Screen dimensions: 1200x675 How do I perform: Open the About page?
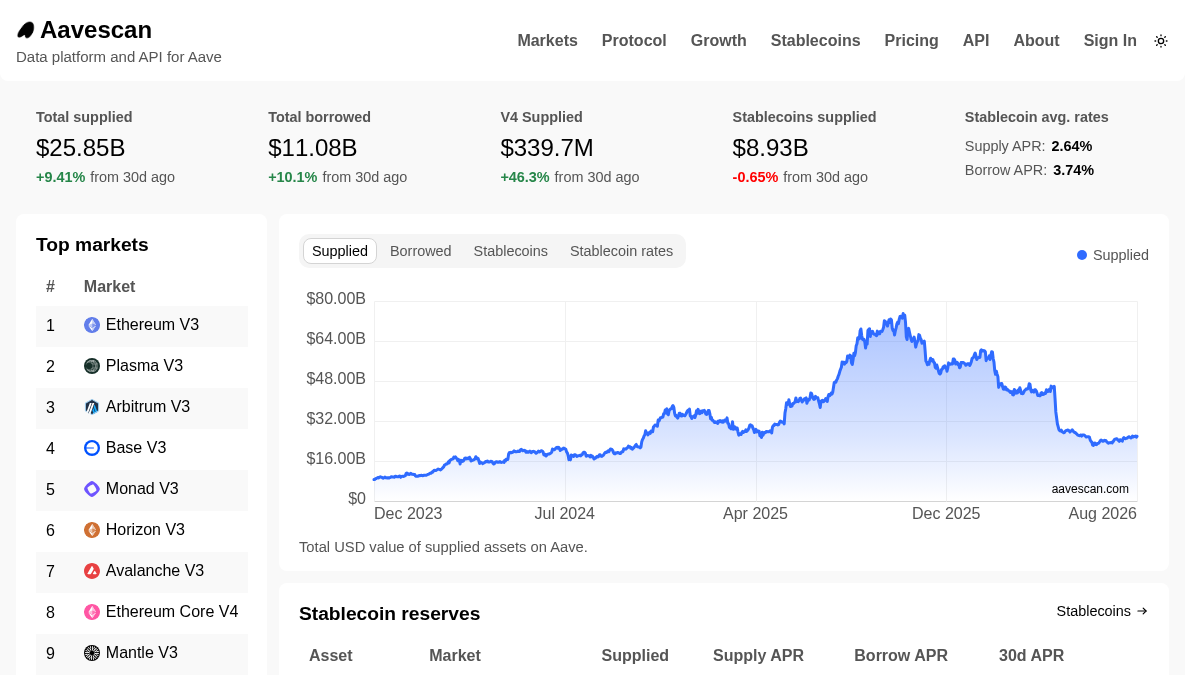click(x=1036, y=41)
